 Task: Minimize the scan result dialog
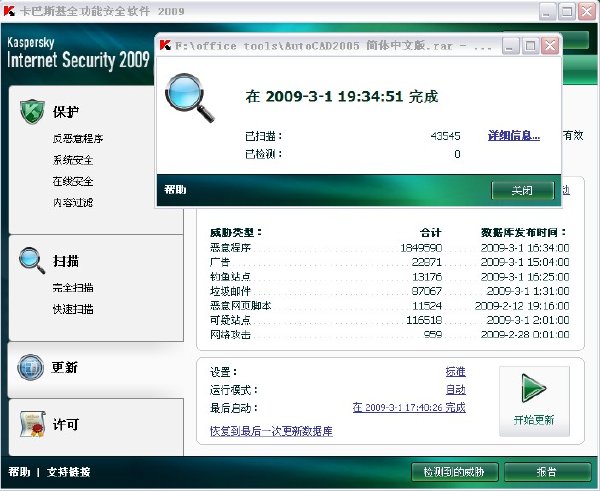tap(510, 46)
